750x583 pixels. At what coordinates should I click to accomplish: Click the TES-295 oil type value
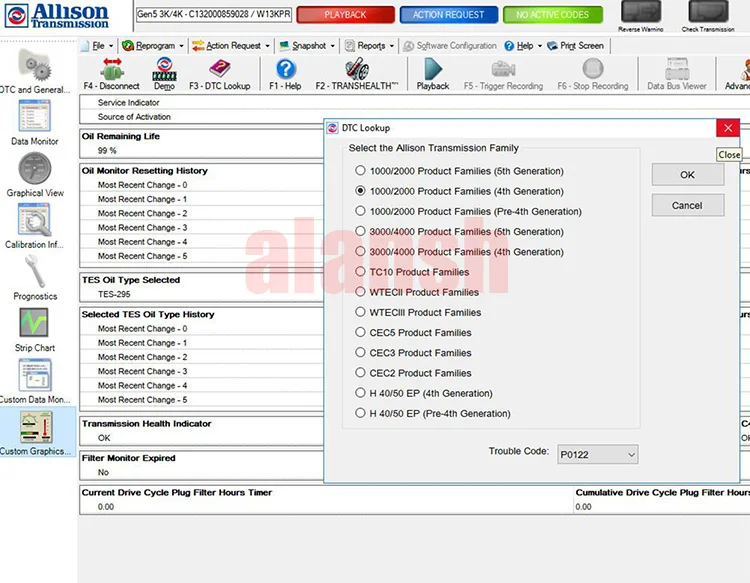tap(114, 294)
